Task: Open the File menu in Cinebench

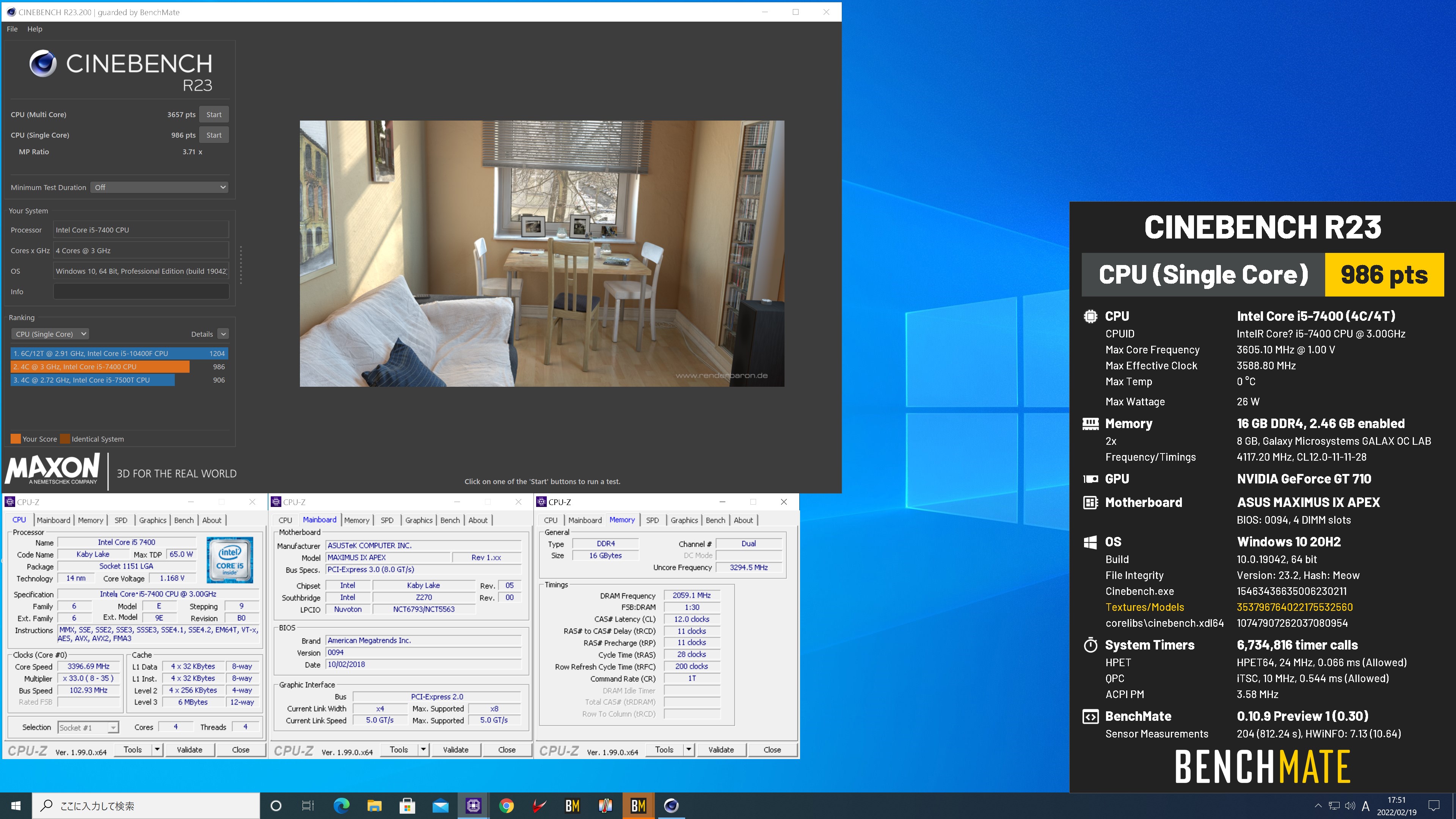Action: tap(12, 29)
